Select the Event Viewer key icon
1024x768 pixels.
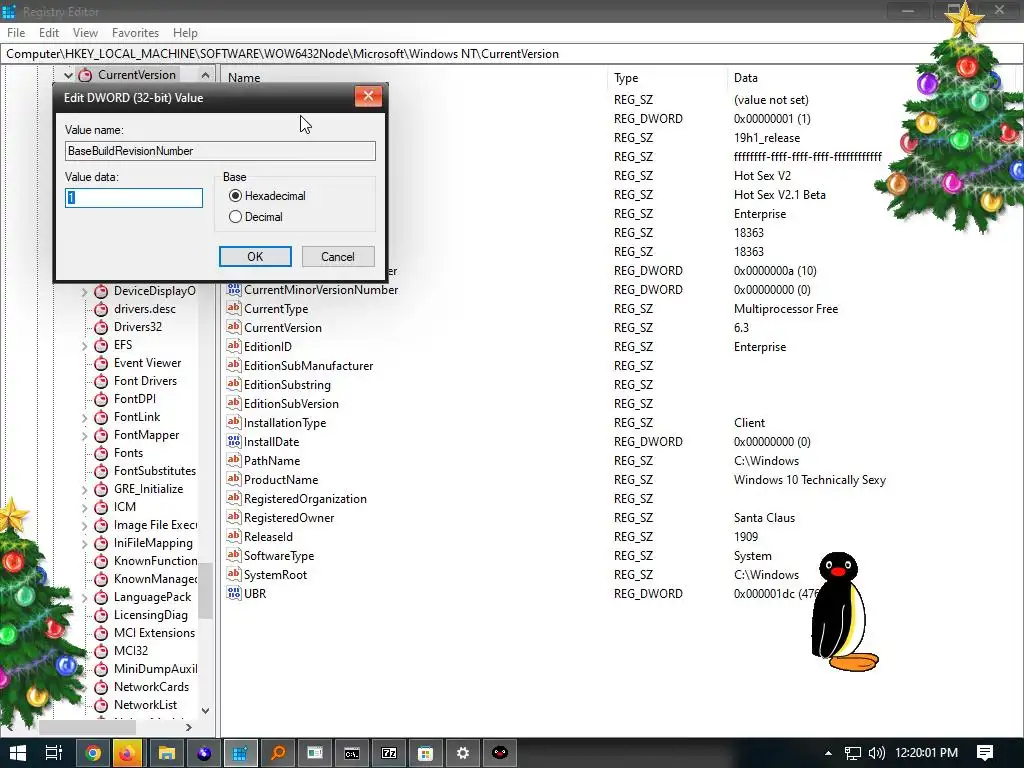[101, 363]
